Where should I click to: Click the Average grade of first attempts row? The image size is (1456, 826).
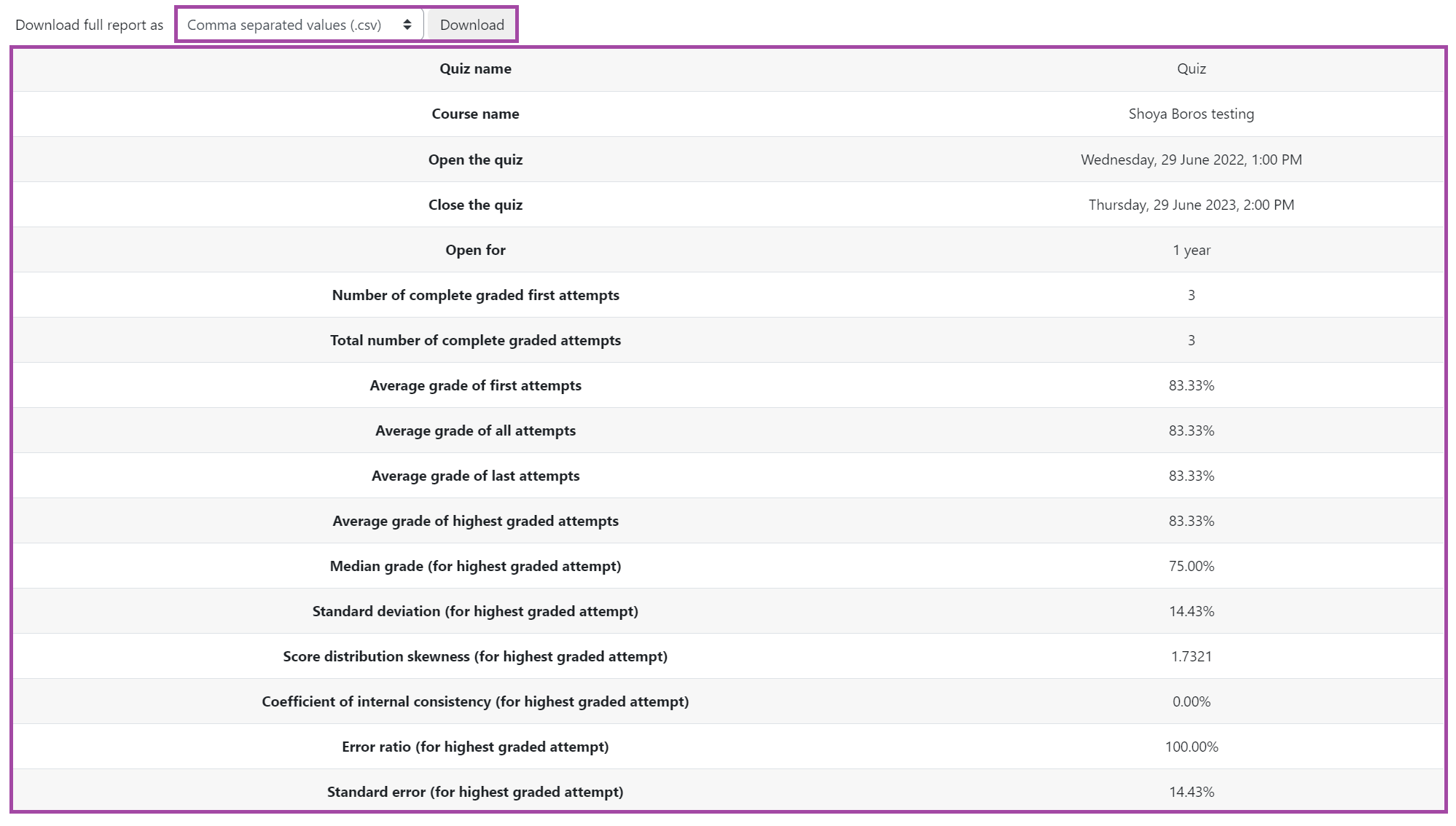[475, 385]
